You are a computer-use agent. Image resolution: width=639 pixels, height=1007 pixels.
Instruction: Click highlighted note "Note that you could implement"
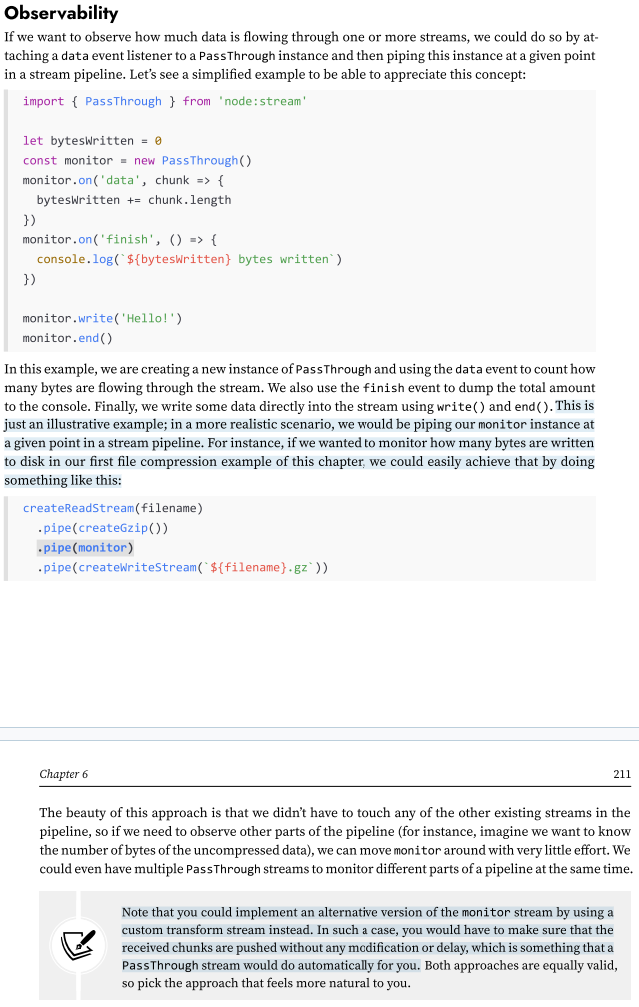[367, 939]
